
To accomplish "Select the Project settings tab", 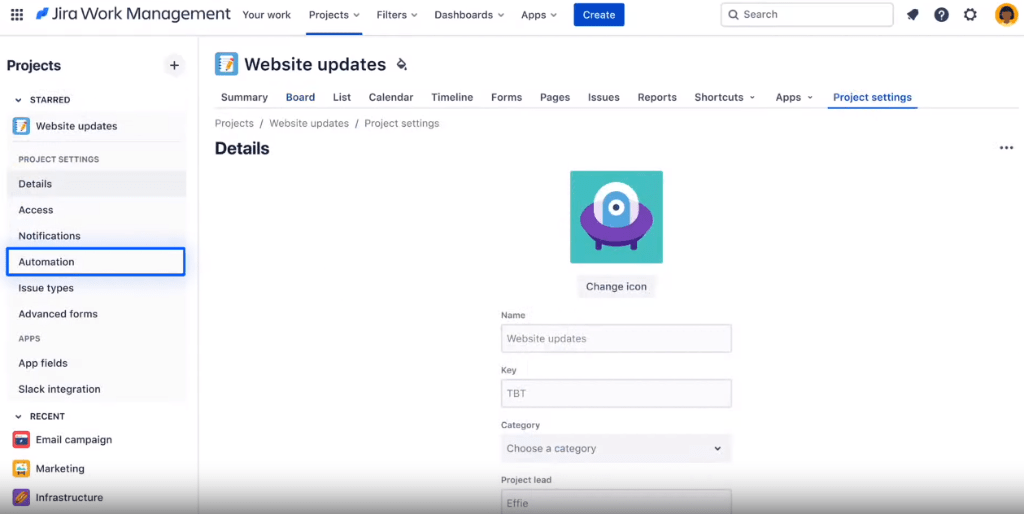I will [872, 97].
